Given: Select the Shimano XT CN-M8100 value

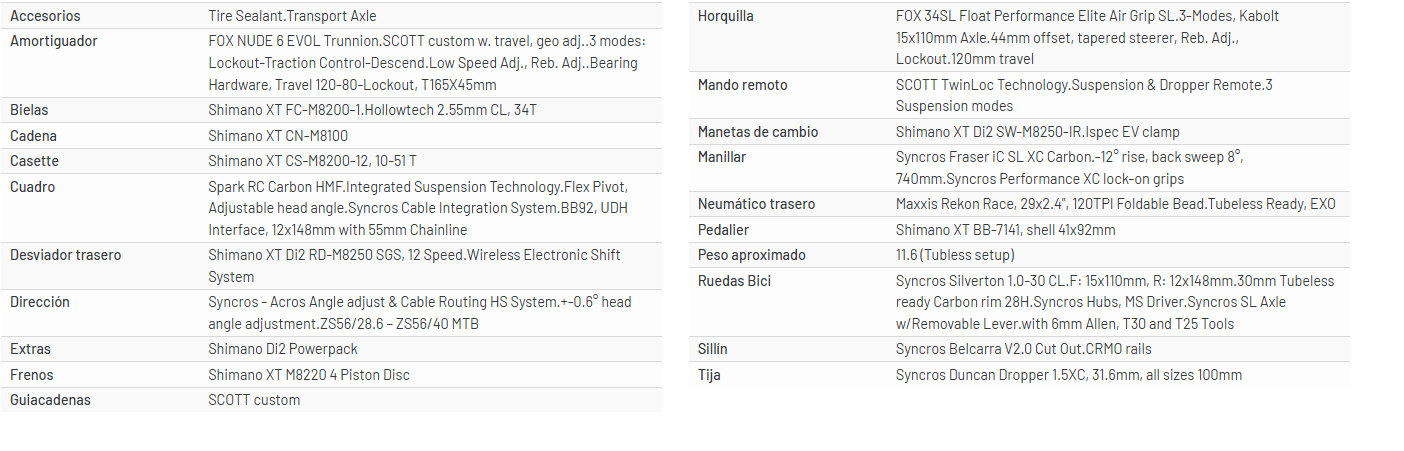Looking at the screenshot, I should tap(278, 136).
